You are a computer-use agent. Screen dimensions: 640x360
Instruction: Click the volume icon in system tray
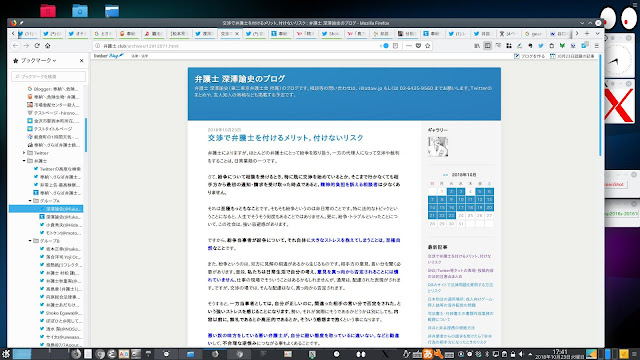pos(521,354)
